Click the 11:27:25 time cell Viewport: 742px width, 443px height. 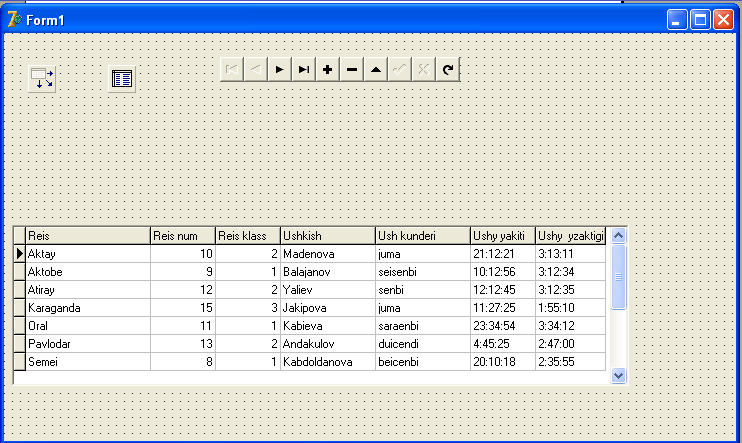coord(503,308)
